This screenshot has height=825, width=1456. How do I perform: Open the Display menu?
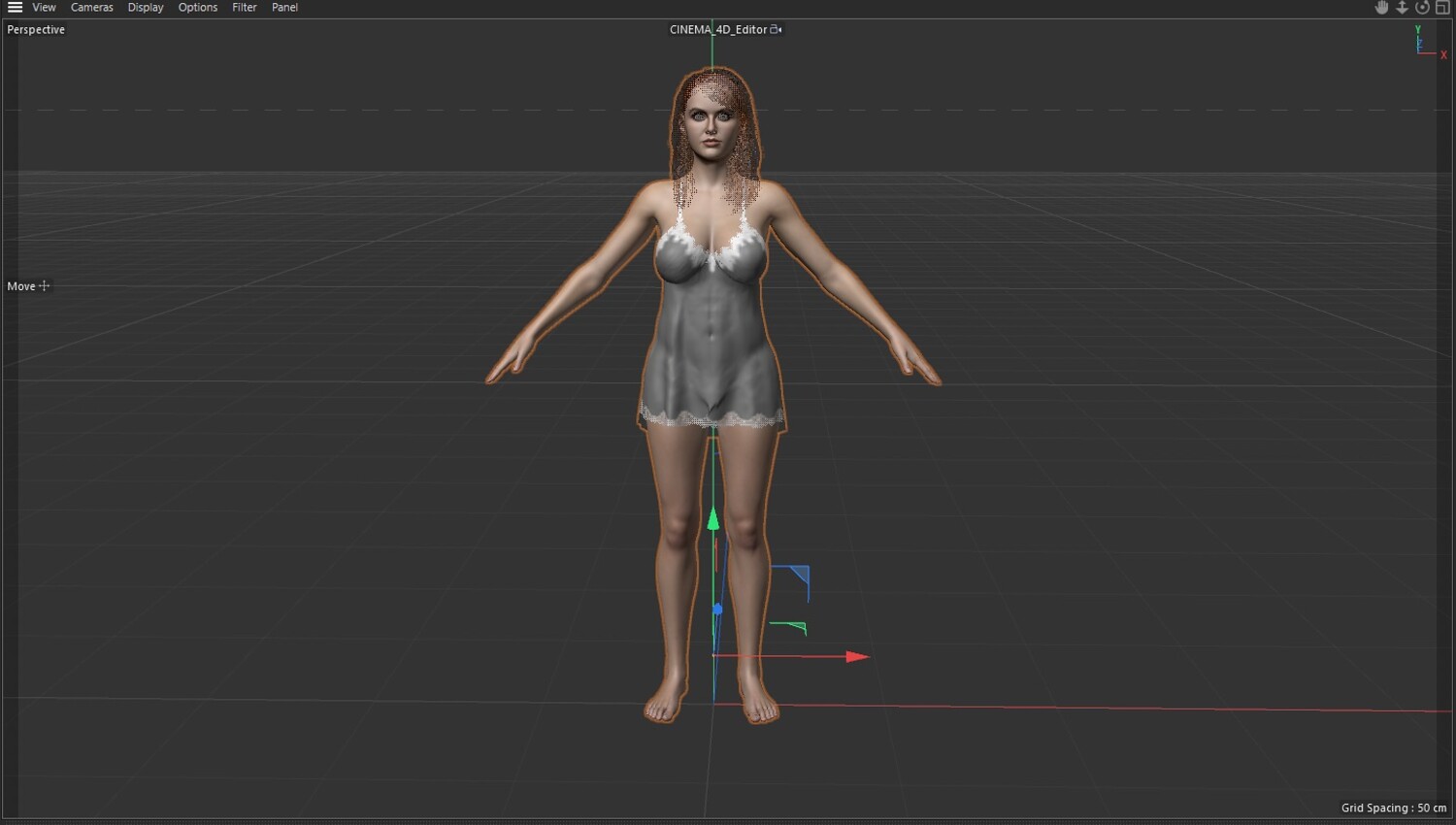click(x=146, y=7)
